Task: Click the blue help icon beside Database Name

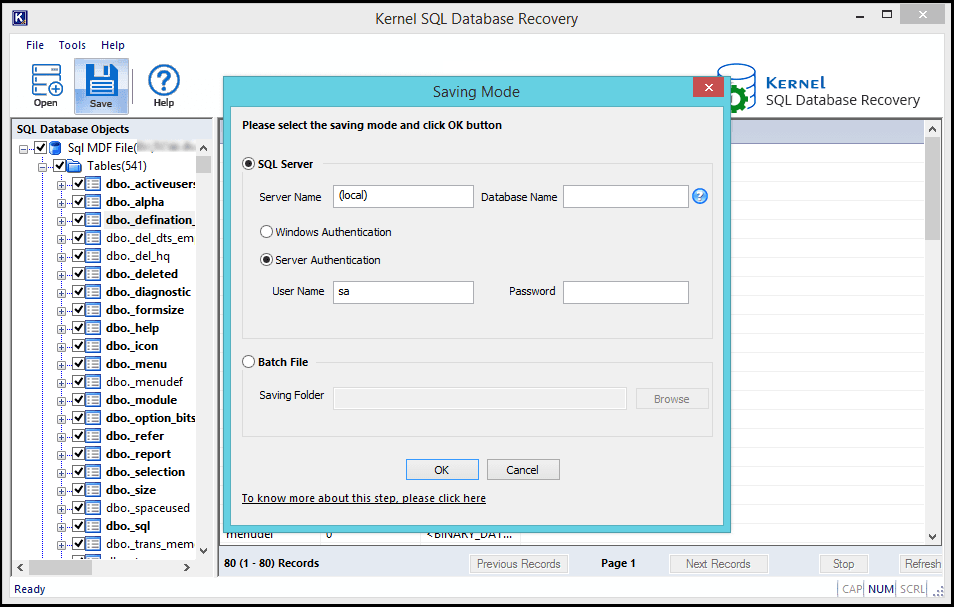Action: [x=700, y=196]
